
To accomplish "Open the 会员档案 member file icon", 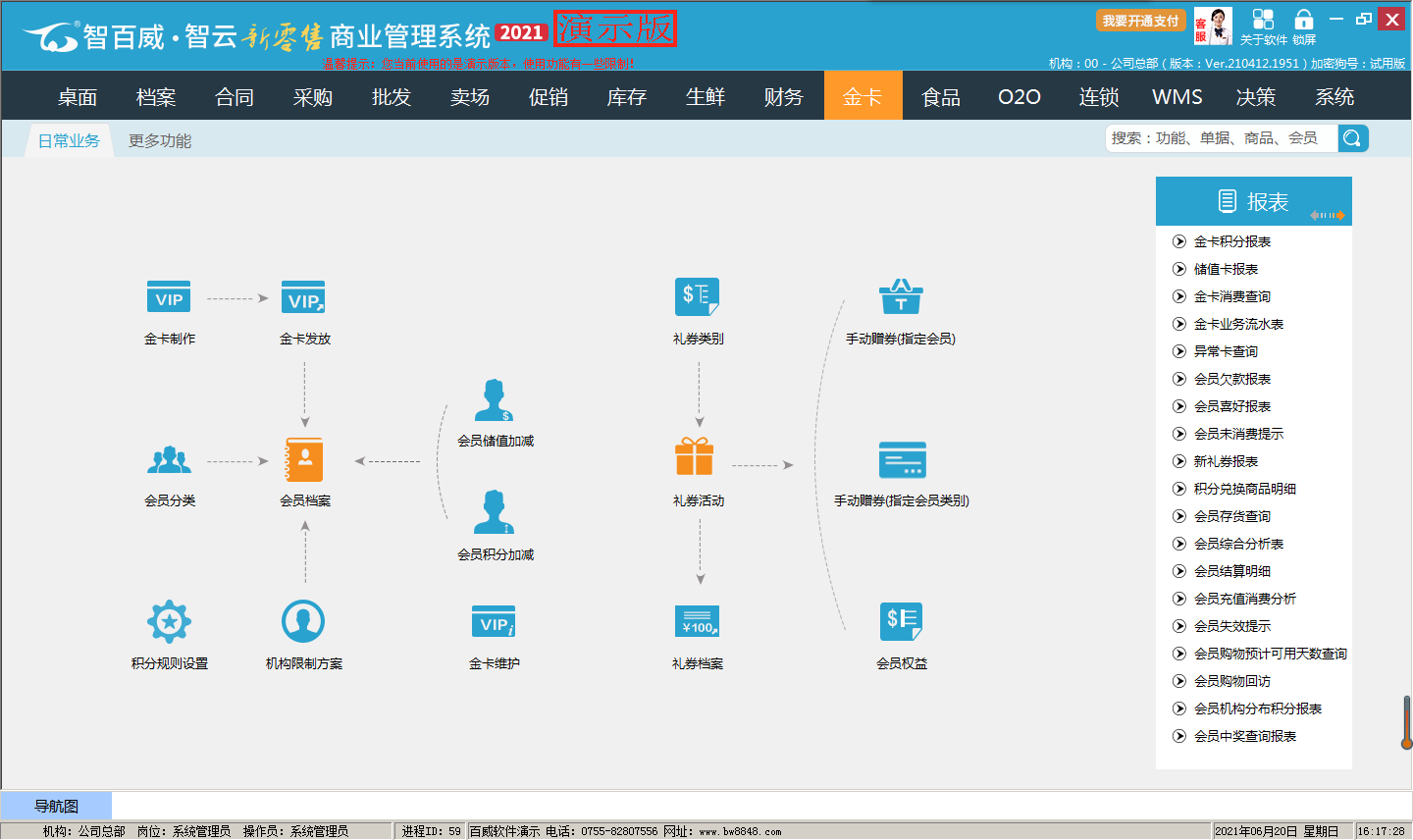I will [x=304, y=459].
